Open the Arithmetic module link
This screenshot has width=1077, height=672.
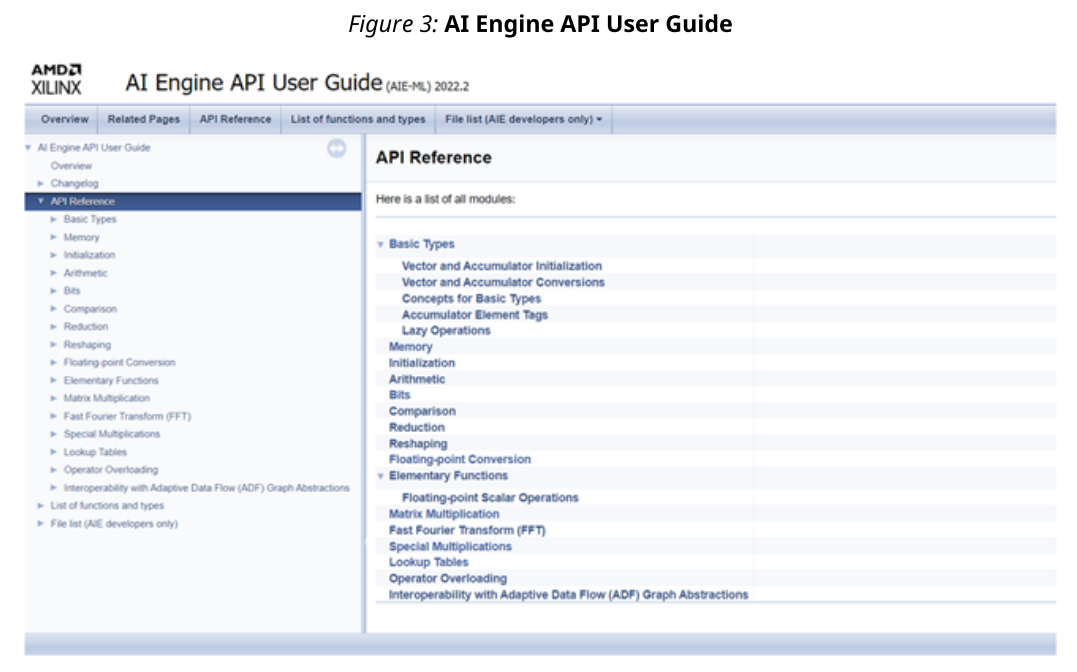pos(417,379)
